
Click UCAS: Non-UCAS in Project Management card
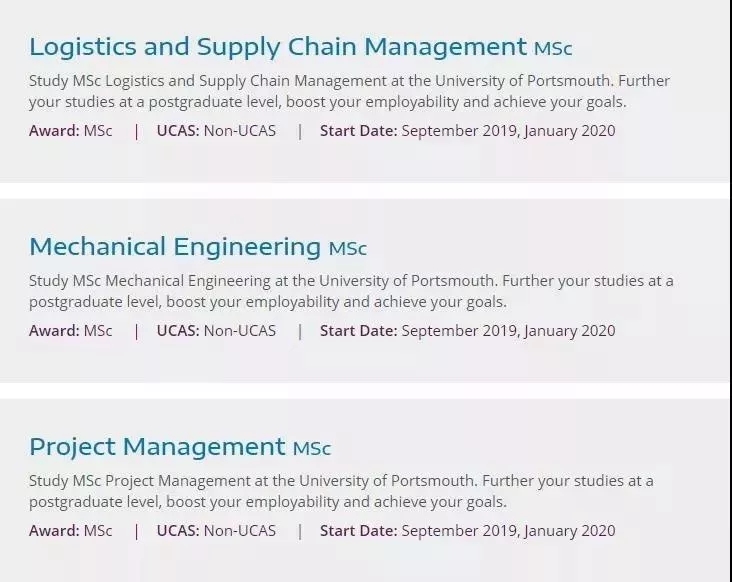(216, 531)
